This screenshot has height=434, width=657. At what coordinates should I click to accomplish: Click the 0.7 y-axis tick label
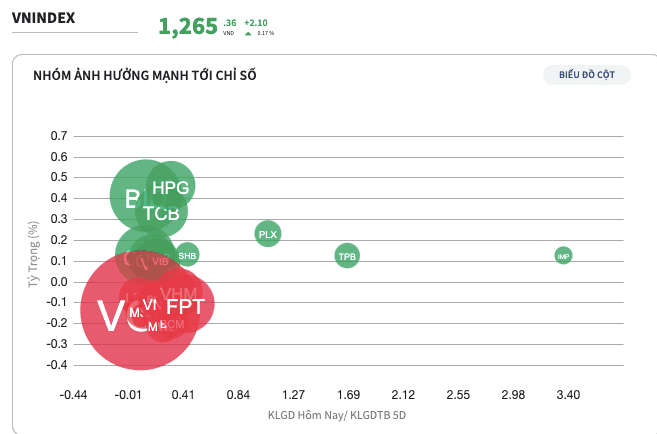58,136
